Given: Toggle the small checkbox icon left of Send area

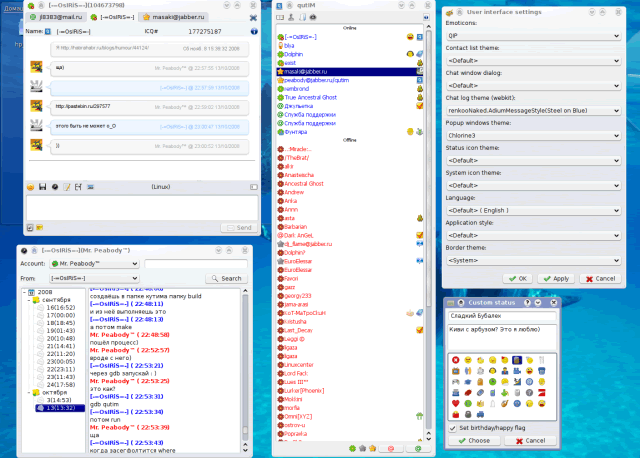Looking at the screenshot, I should click(x=30, y=227).
